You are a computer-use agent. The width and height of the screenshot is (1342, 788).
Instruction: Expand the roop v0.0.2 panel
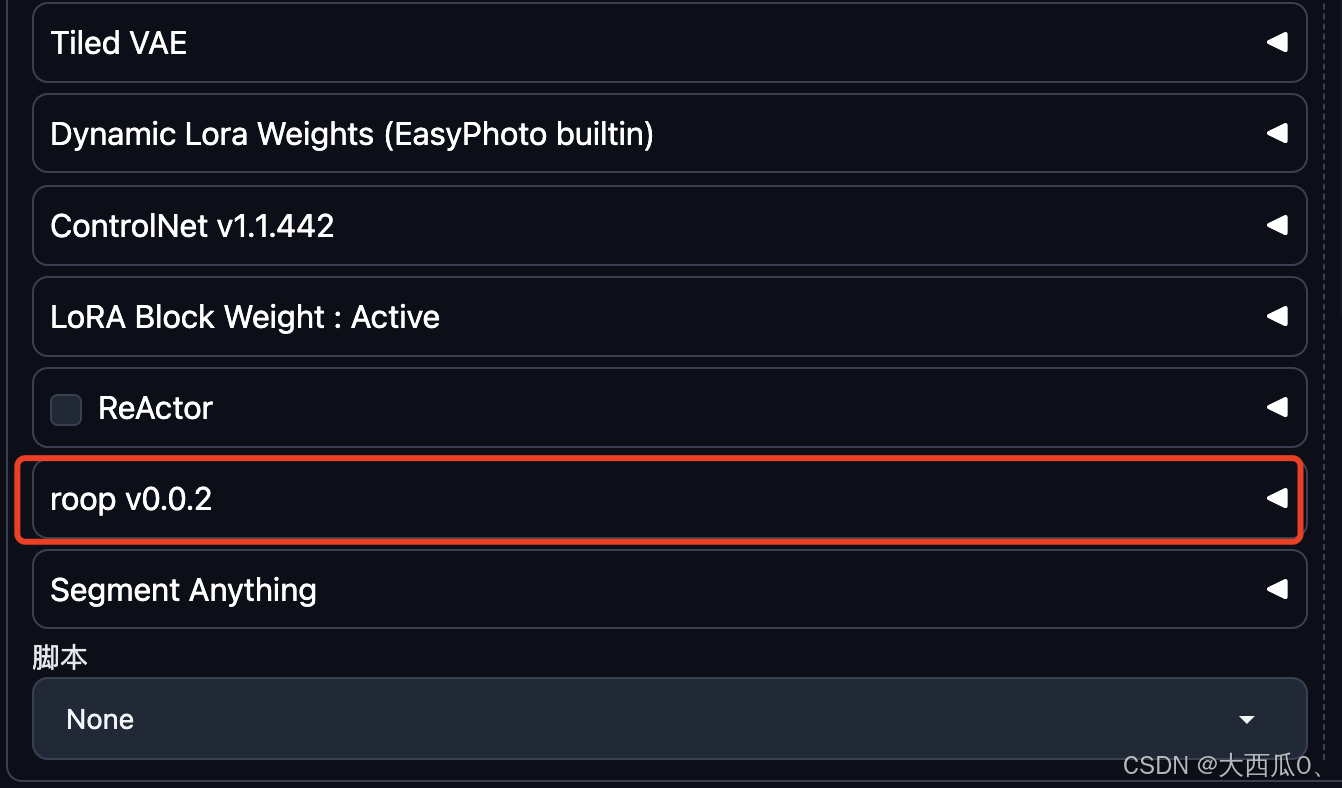click(131, 499)
